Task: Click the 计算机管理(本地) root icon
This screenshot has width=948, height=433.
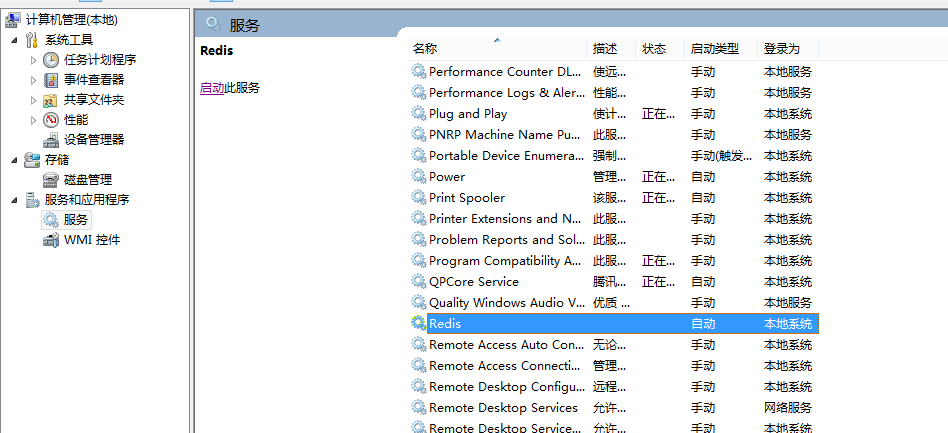Action: [12, 20]
